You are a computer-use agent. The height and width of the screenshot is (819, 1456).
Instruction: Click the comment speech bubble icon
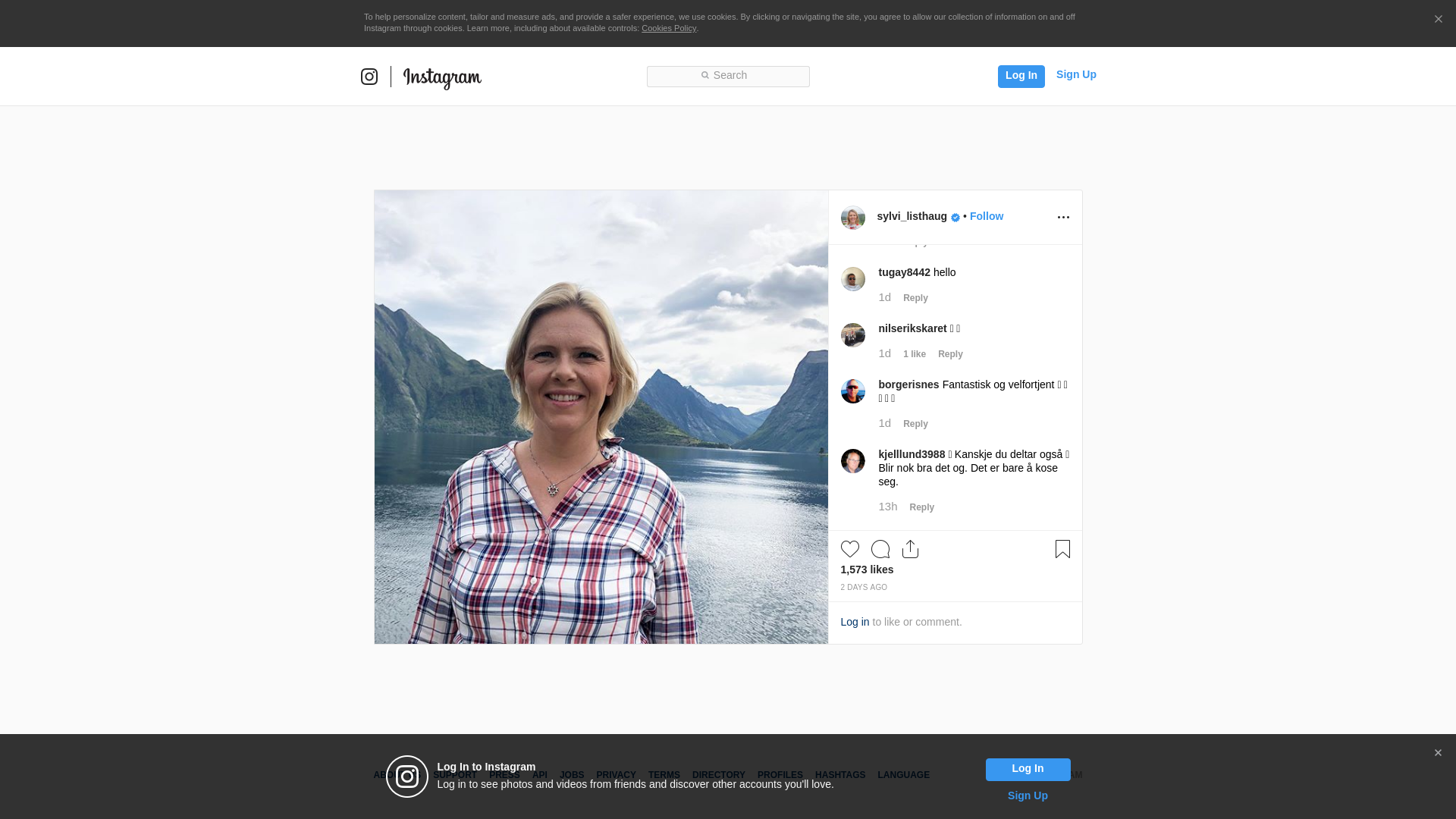click(880, 549)
